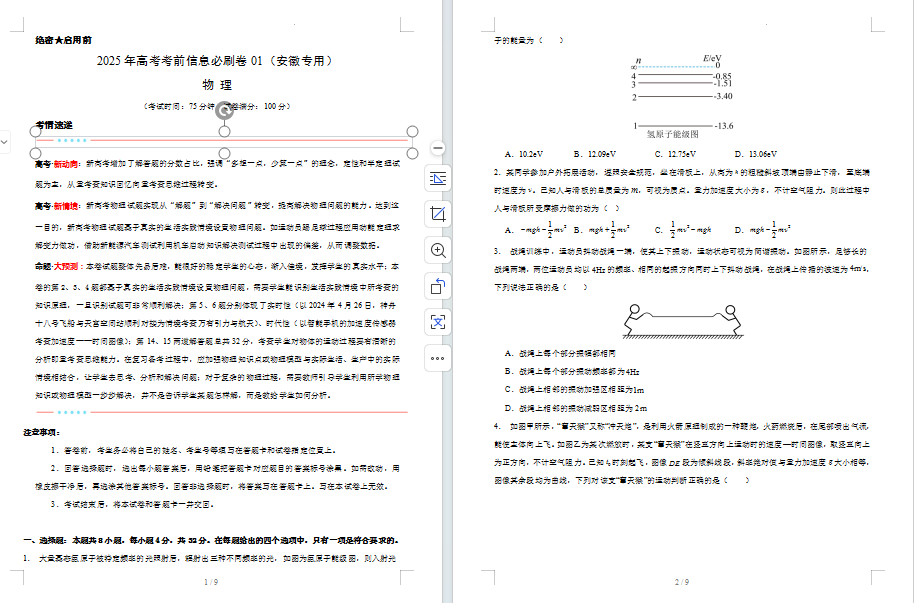This screenshot has width=914, height=603.
Task: Click the 考情速递 heading
Action: pos(54,125)
